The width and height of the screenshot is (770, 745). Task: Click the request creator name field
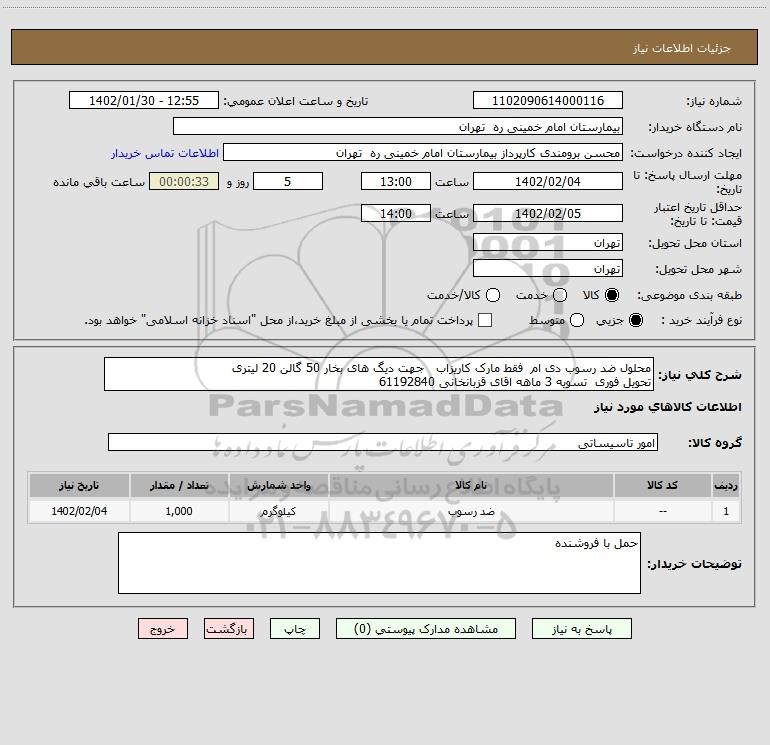point(423,152)
